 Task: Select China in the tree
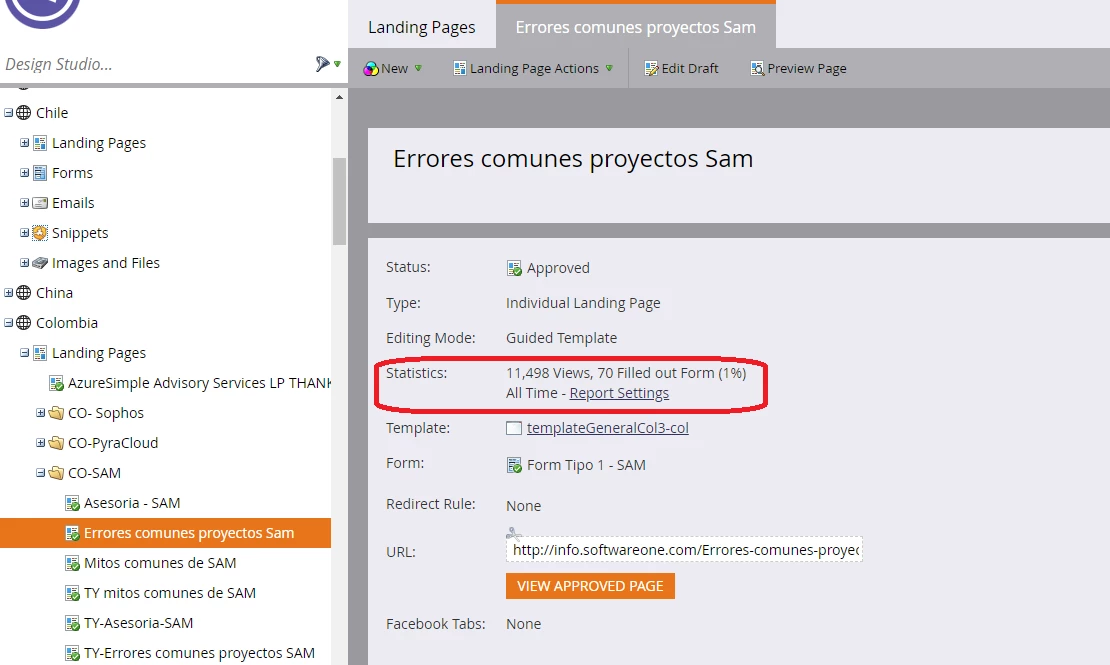[x=55, y=292]
